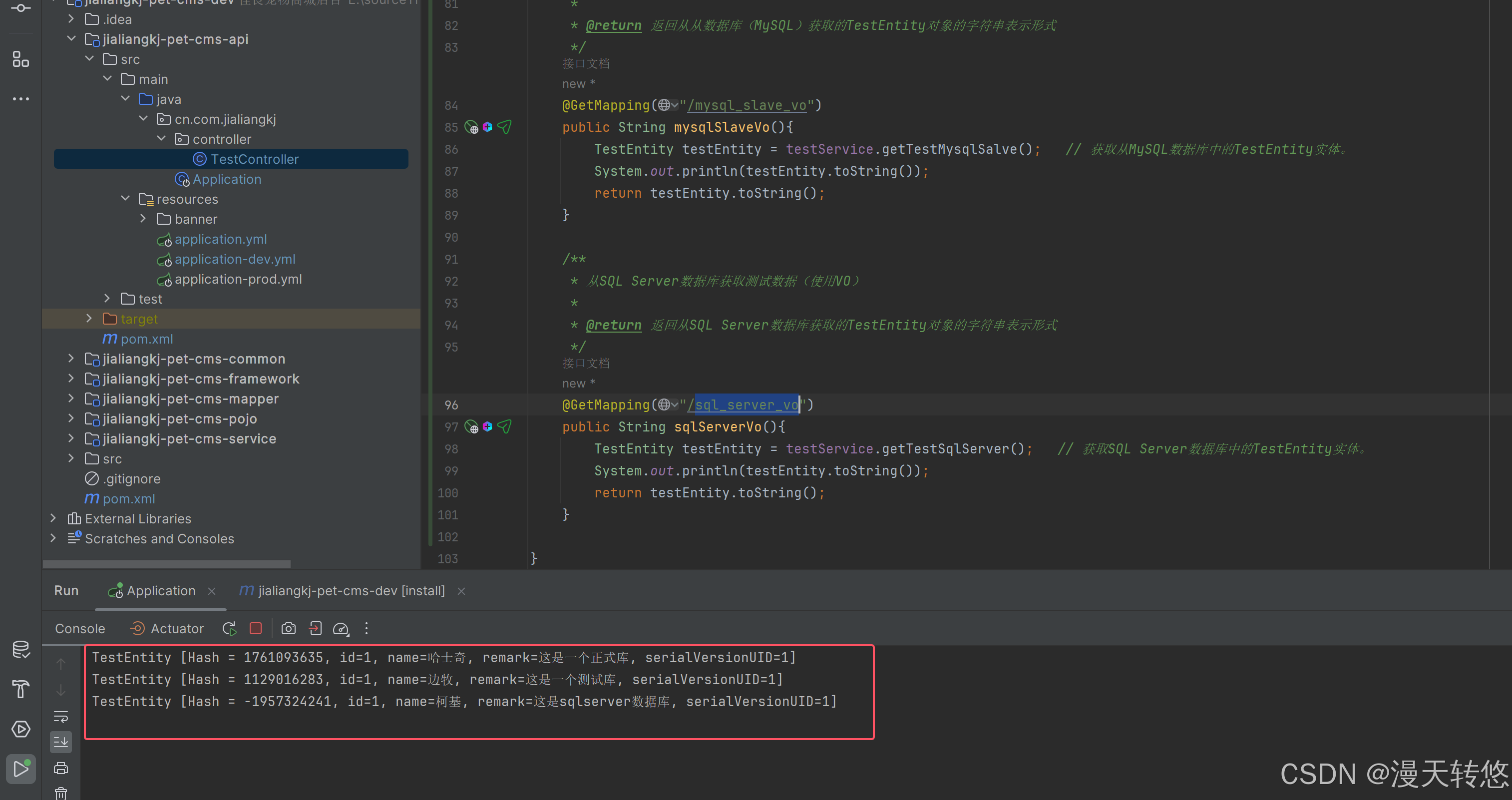Click the Rerun Application icon
1512x800 pixels.
[230, 629]
